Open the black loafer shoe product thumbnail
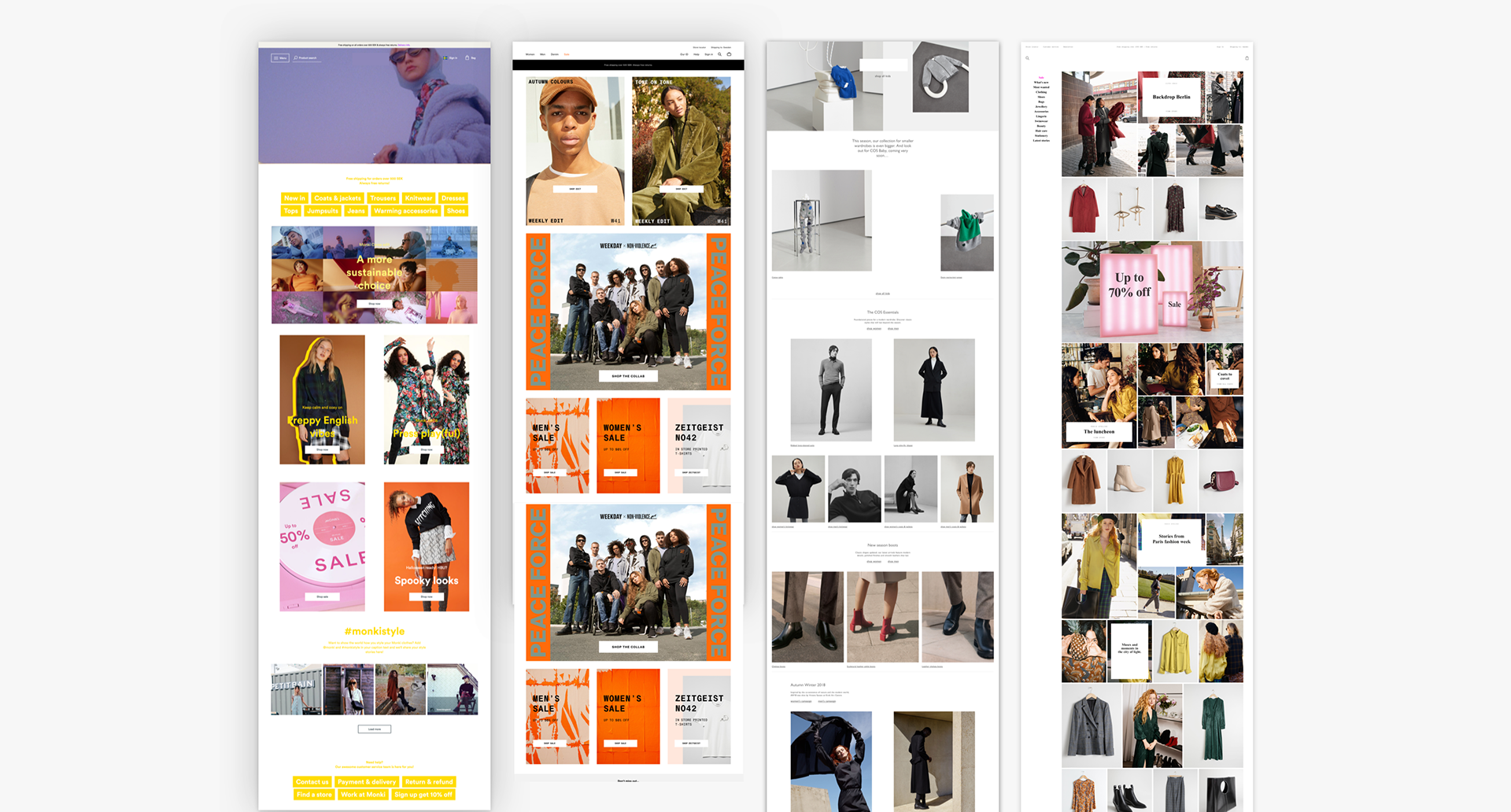Screen dimensions: 1511x812 pos(1221,209)
